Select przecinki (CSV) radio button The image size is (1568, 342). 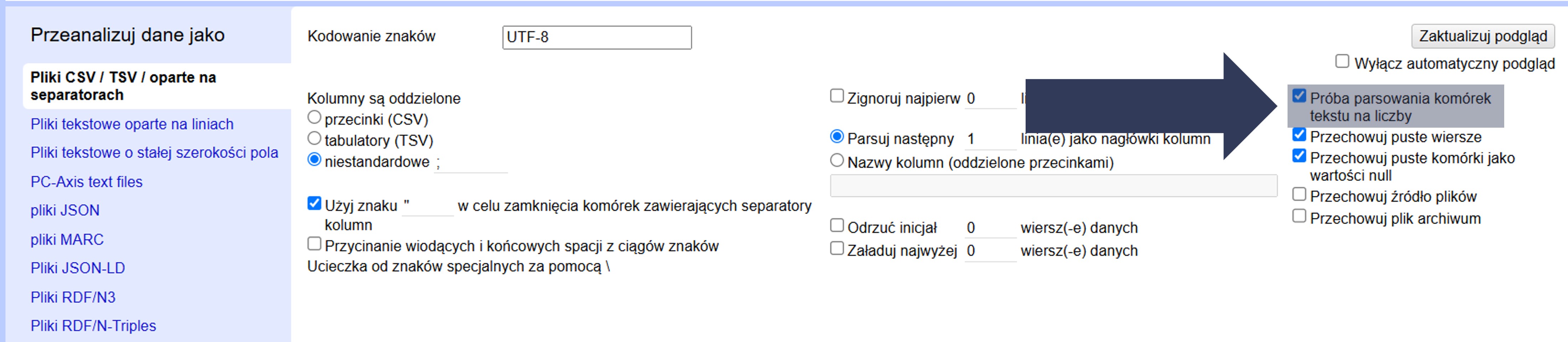[x=314, y=117]
